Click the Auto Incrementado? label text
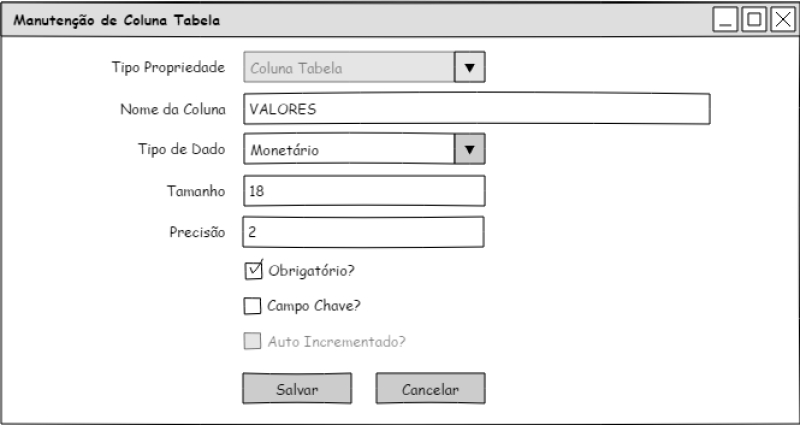Screen dimensions: 800x425 click(336, 341)
